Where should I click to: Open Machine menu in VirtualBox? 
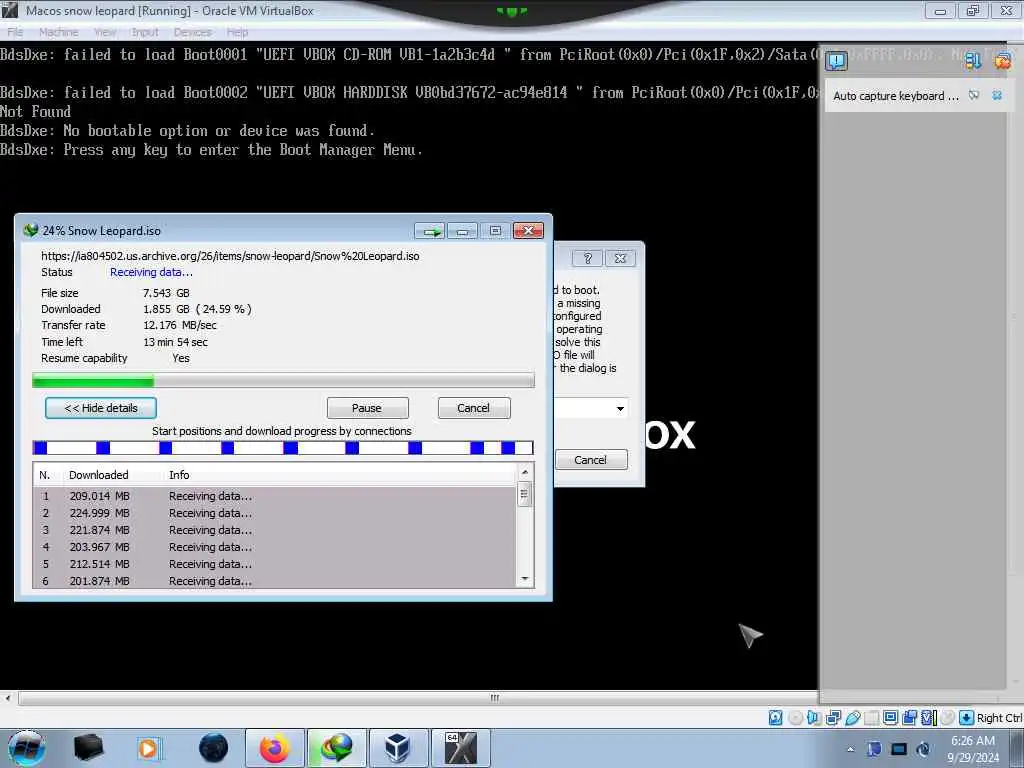click(59, 32)
